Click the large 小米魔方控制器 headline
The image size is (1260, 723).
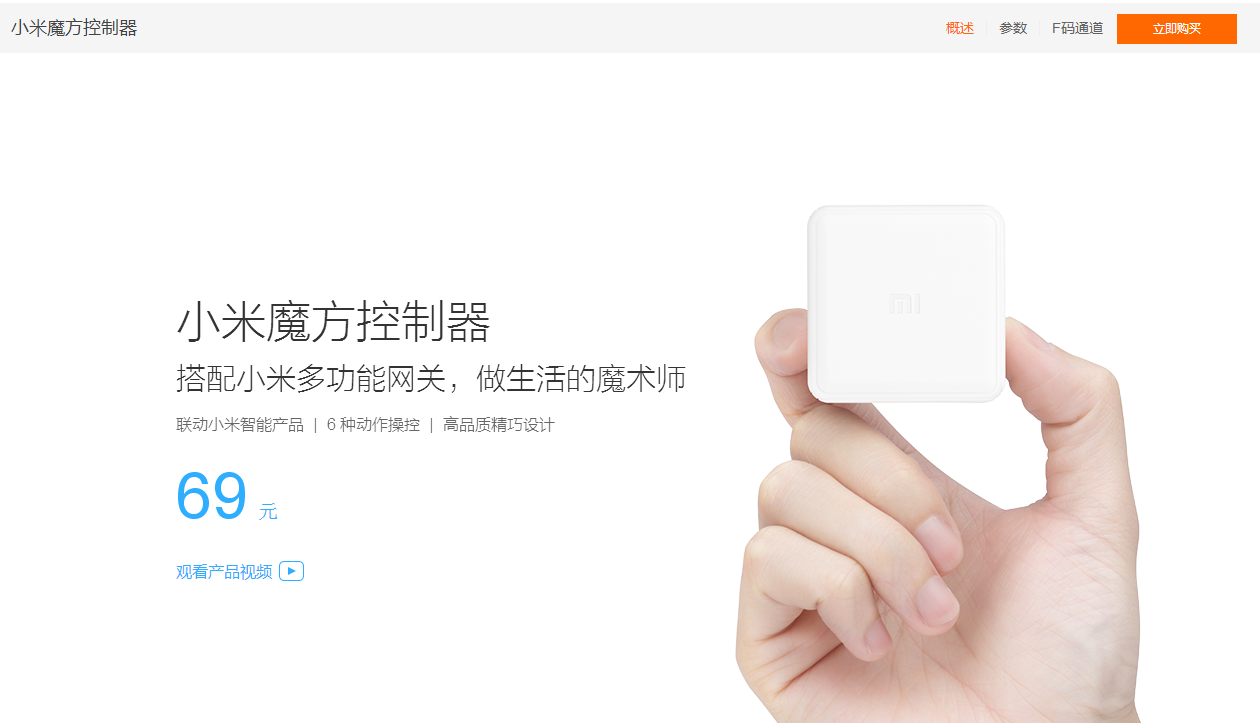click(334, 322)
